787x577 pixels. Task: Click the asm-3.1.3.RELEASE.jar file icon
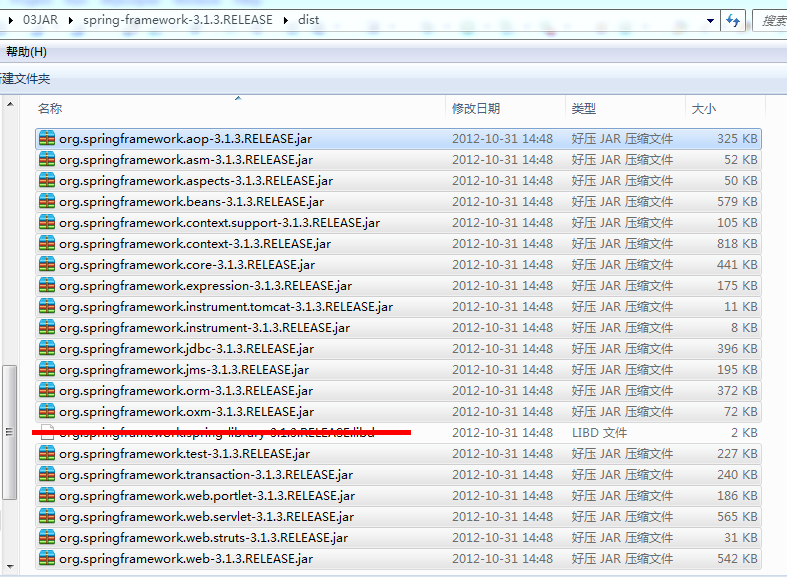pyautogui.click(x=47, y=160)
